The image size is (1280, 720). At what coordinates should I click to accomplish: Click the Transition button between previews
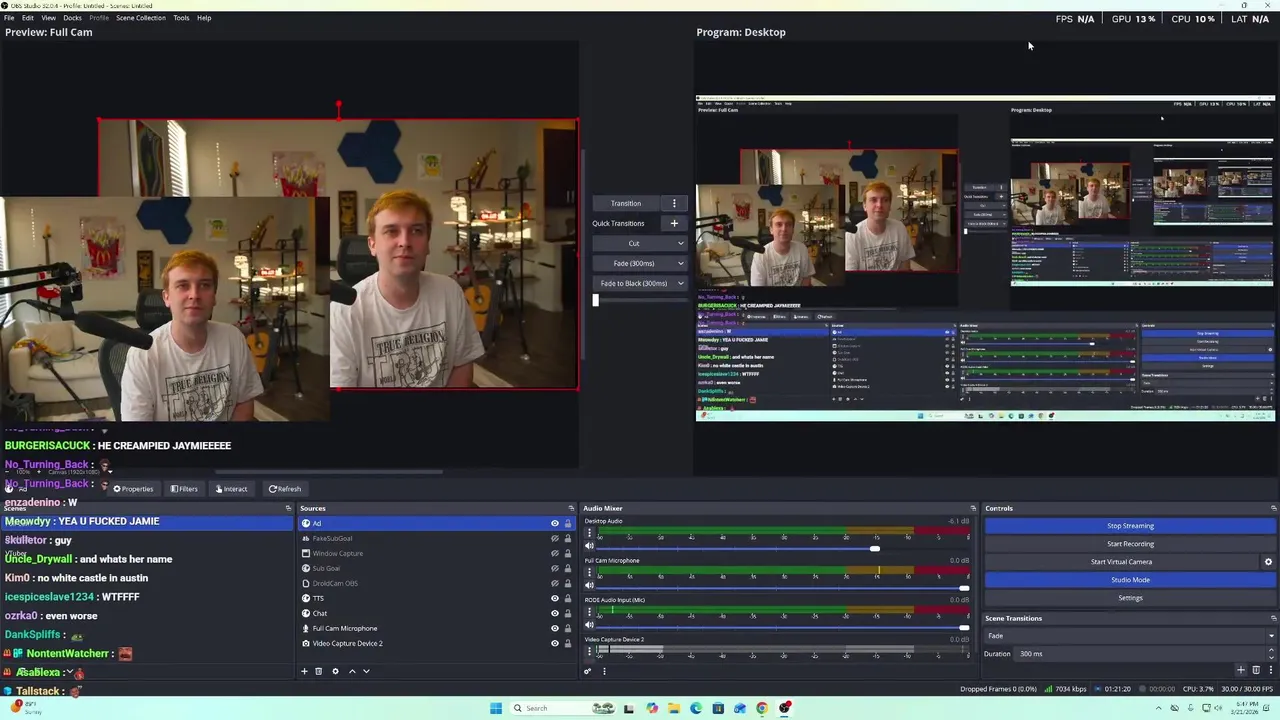[626, 203]
